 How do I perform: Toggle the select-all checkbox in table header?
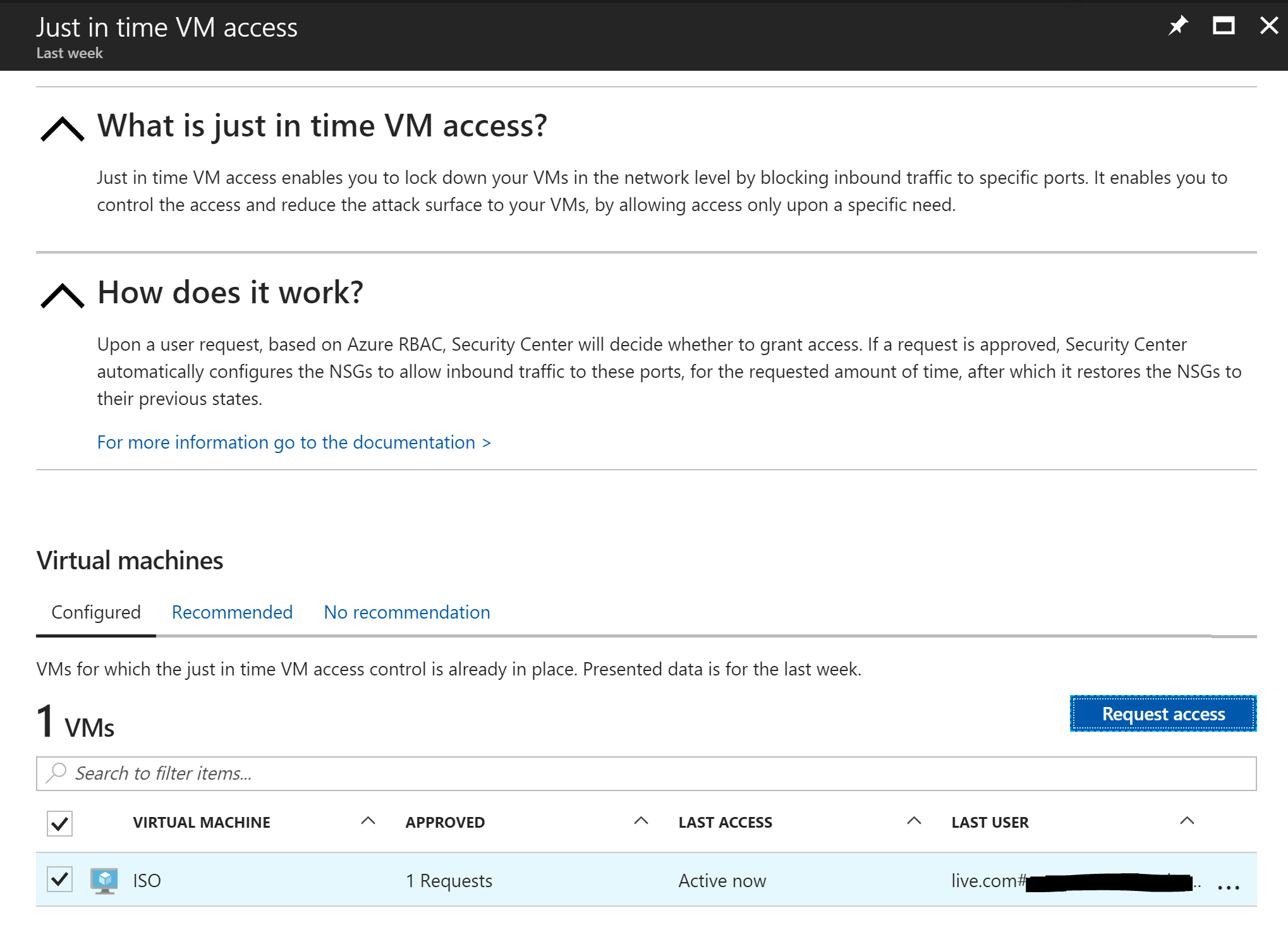59,823
